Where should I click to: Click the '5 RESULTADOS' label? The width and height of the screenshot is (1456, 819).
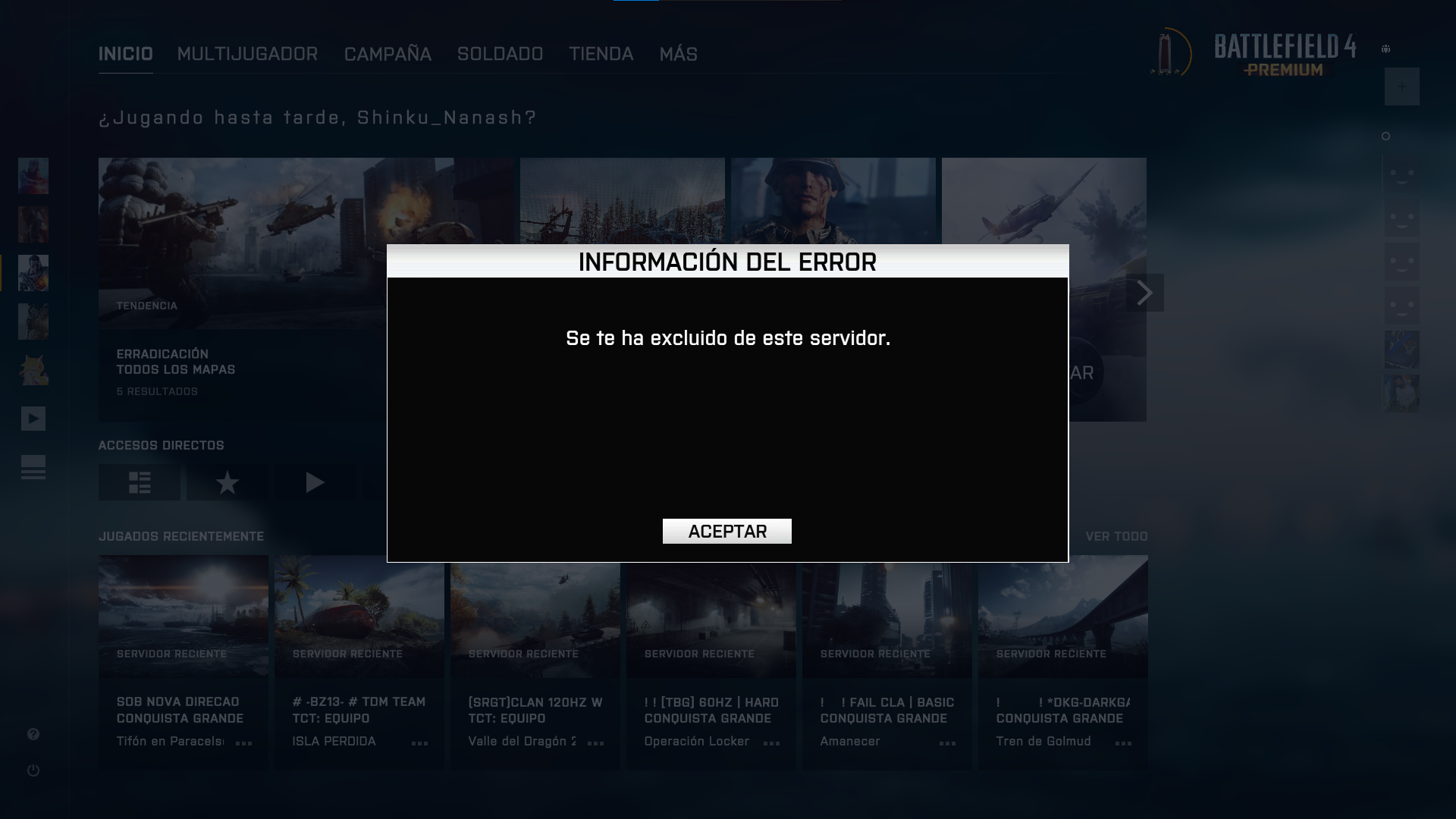(157, 392)
